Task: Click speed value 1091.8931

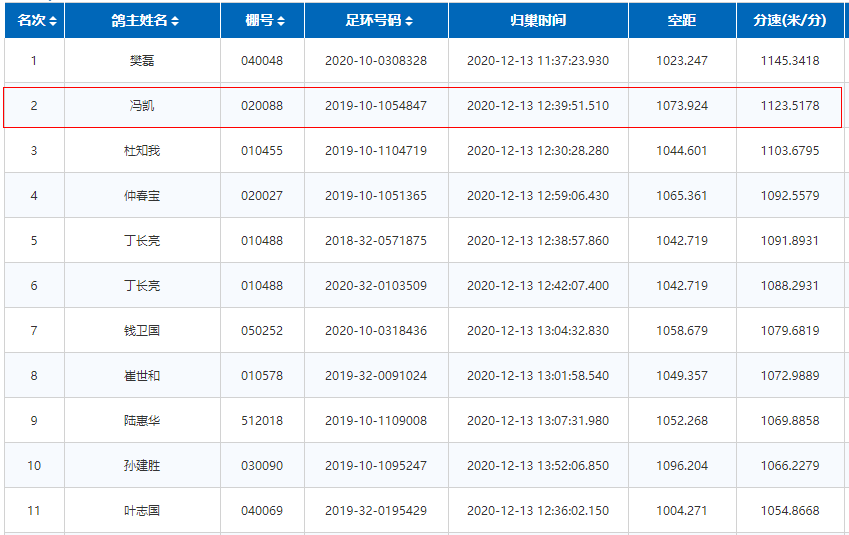Action: pyautogui.click(x=790, y=240)
